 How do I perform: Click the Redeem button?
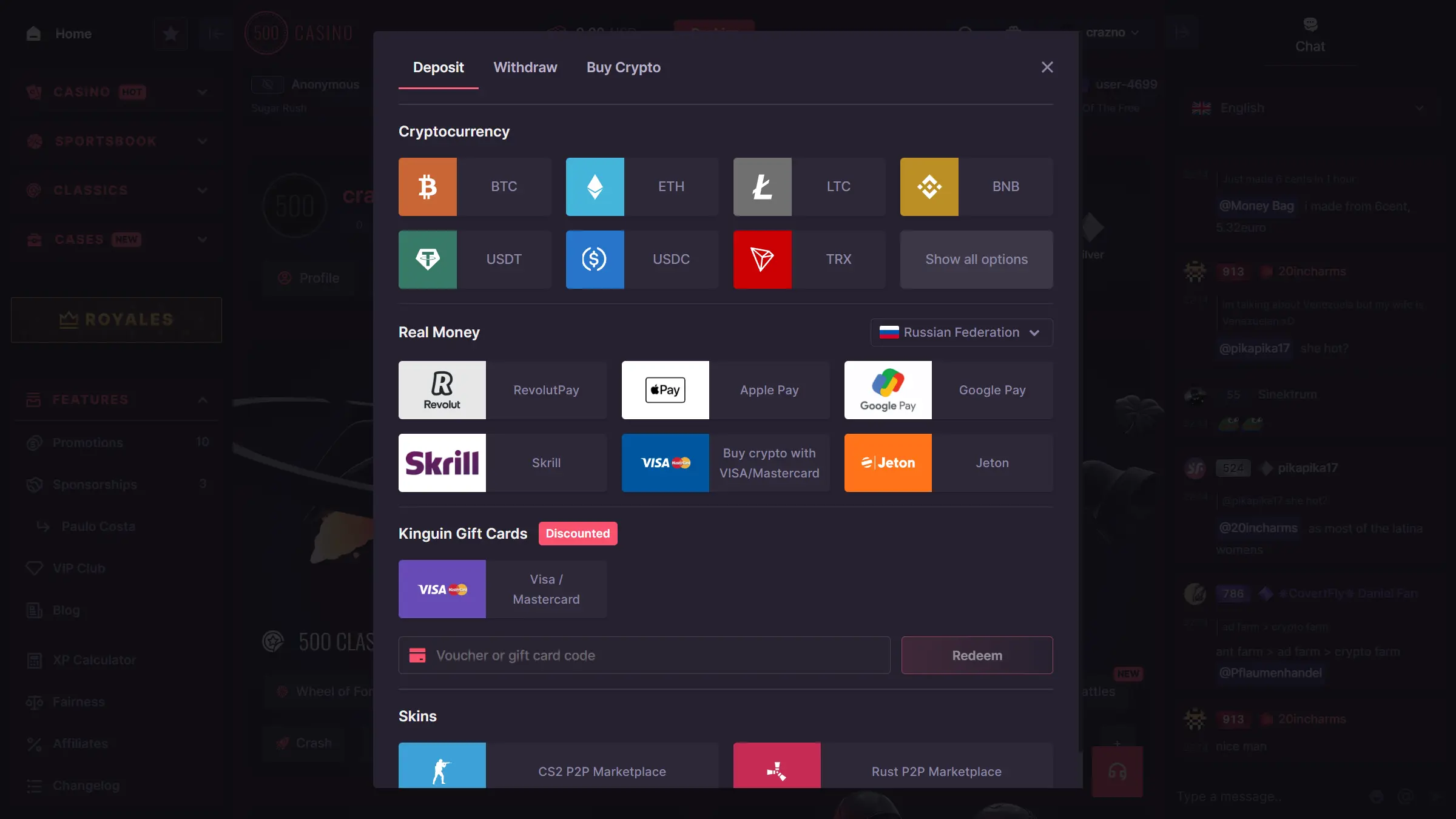tap(977, 655)
